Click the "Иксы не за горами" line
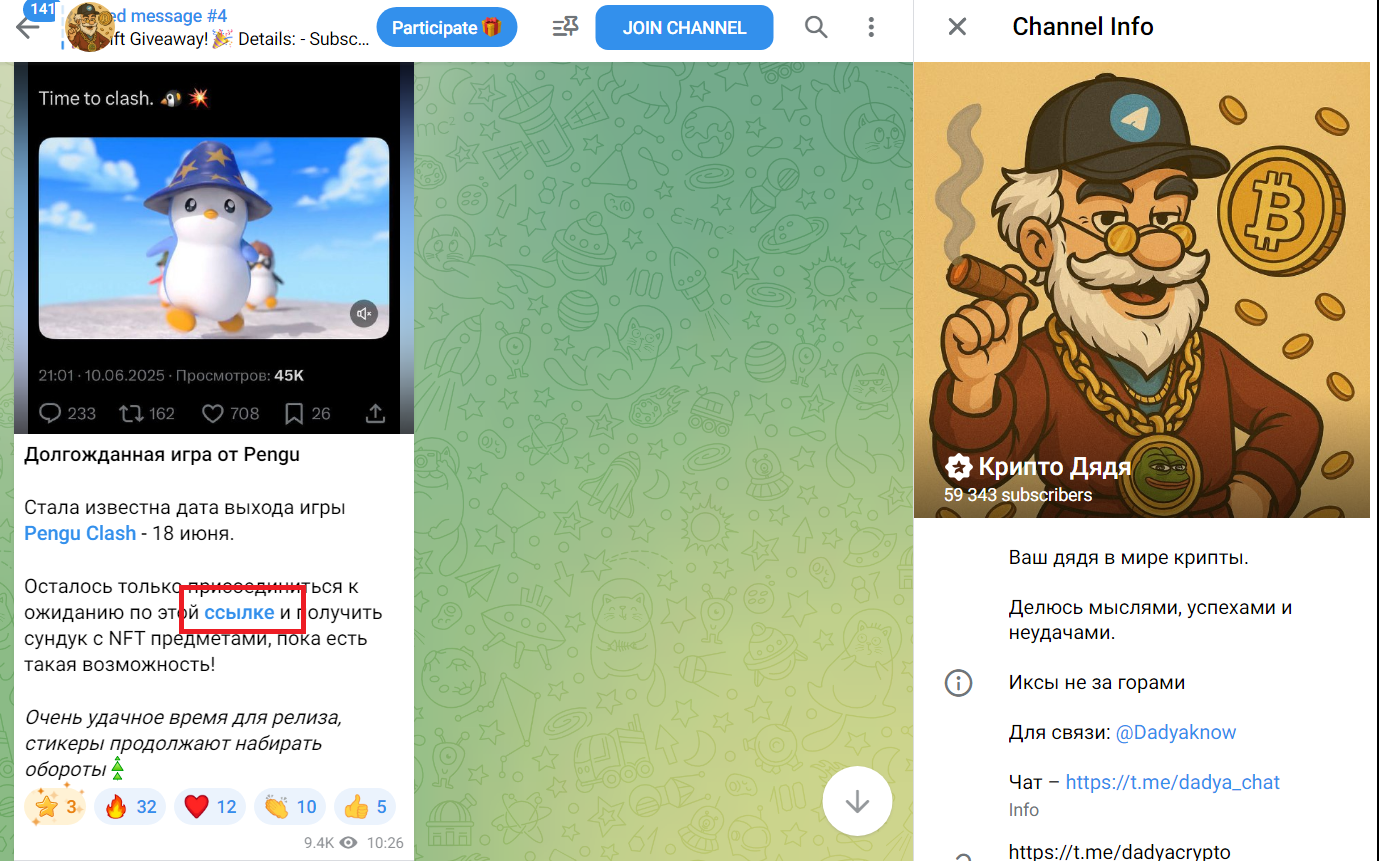The width and height of the screenshot is (1379, 861). click(1097, 683)
